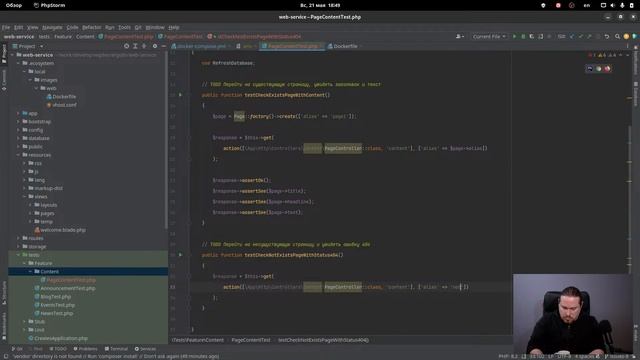The image size is (640, 360).
Task: Select vhost.conf in project tree
Action: [62, 105]
